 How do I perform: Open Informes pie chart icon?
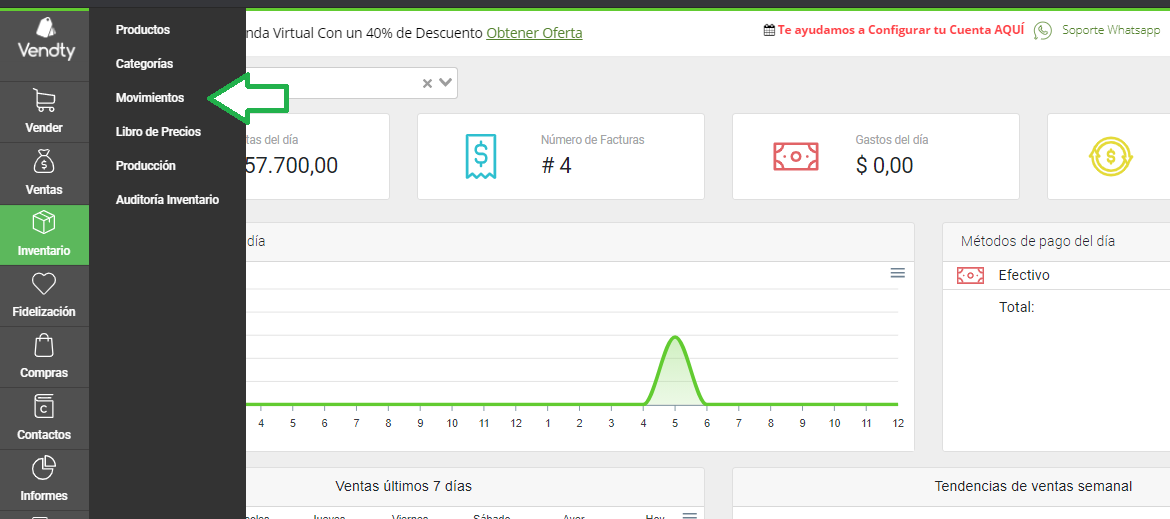44,468
